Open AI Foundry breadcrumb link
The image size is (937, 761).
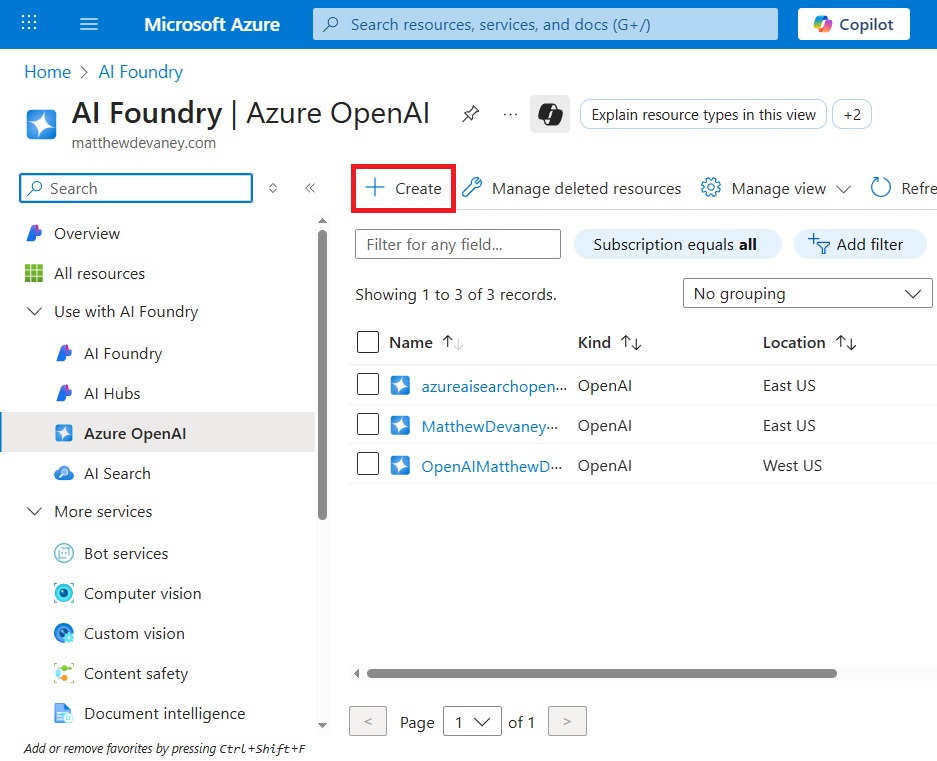coord(140,72)
